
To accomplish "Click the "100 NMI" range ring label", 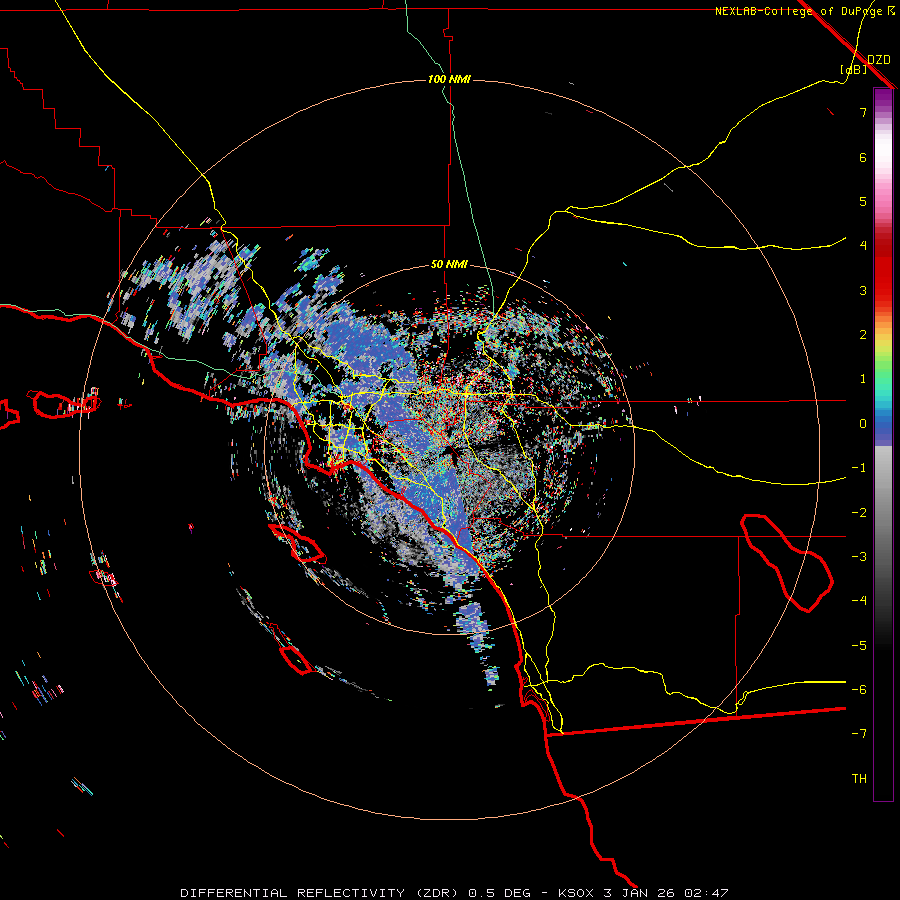I will click(449, 79).
